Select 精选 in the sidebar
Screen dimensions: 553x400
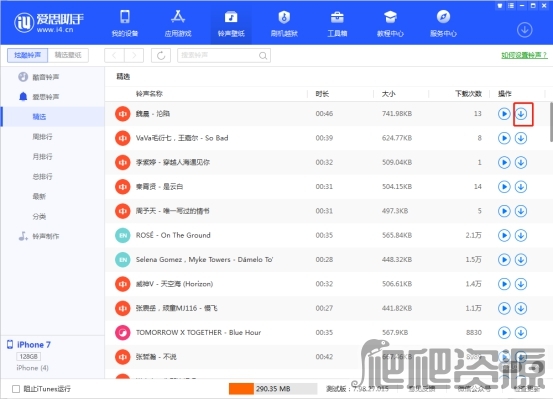pos(53,117)
